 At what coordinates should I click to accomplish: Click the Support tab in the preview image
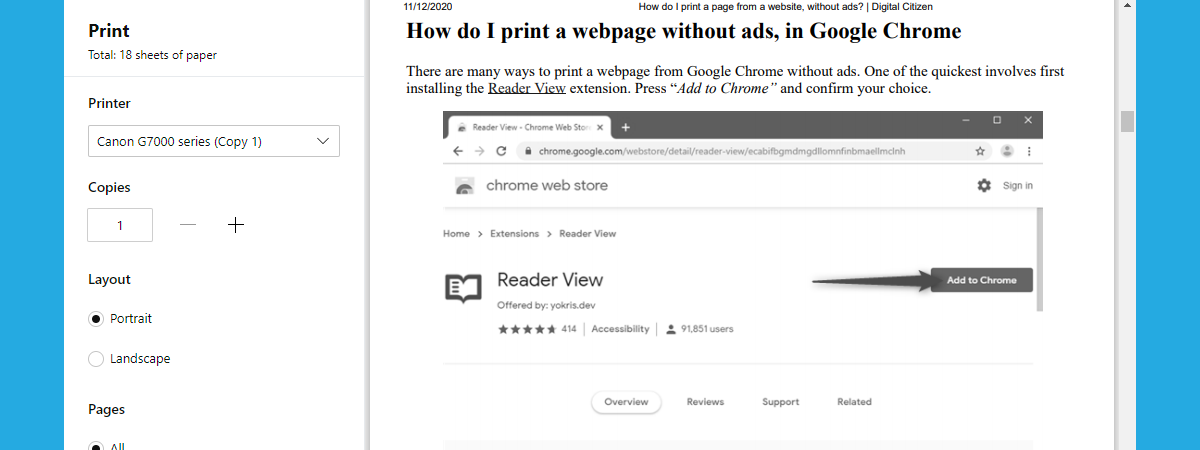click(x=780, y=402)
